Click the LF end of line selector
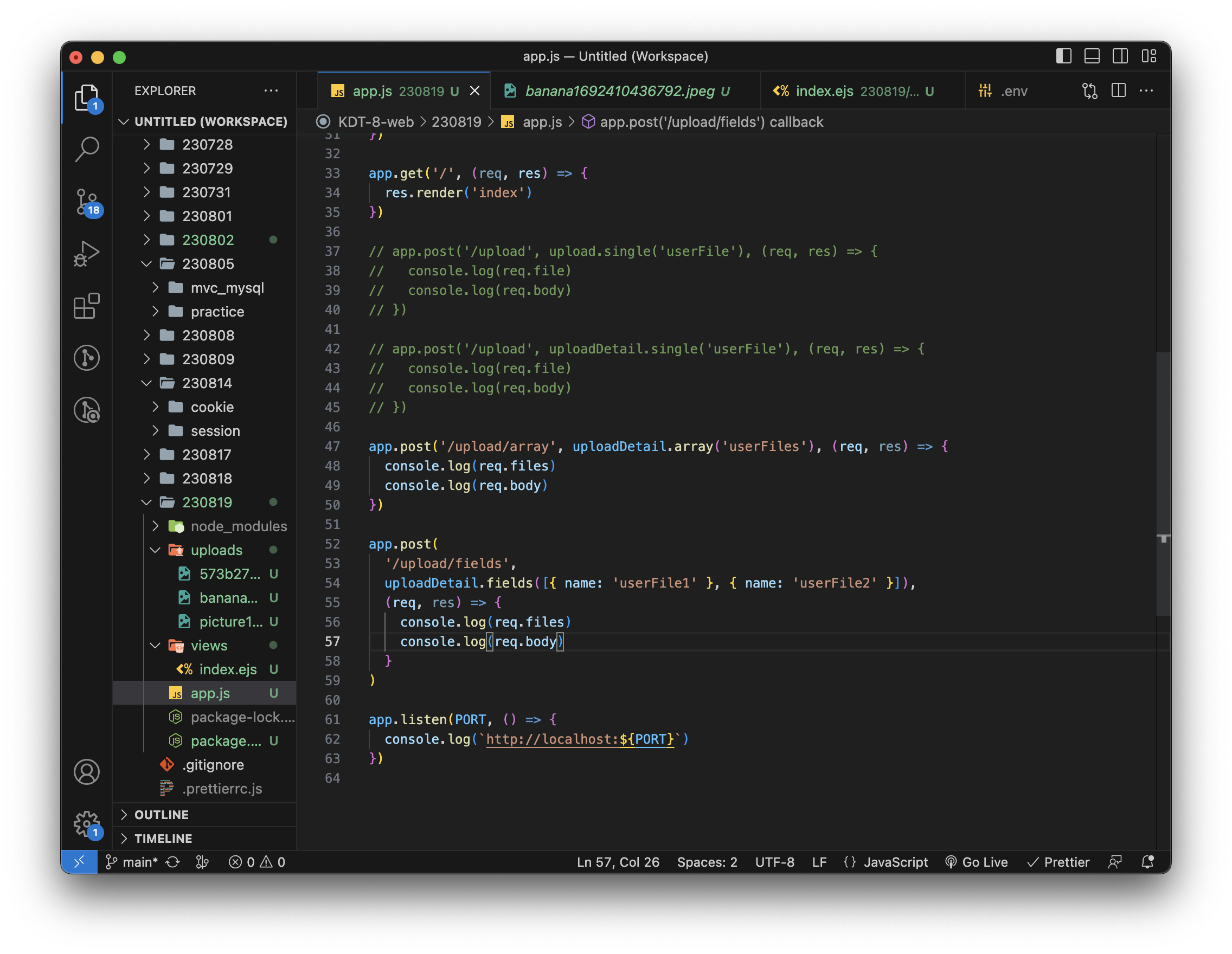This screenshot has width=1232, height=954. (819, 862)
